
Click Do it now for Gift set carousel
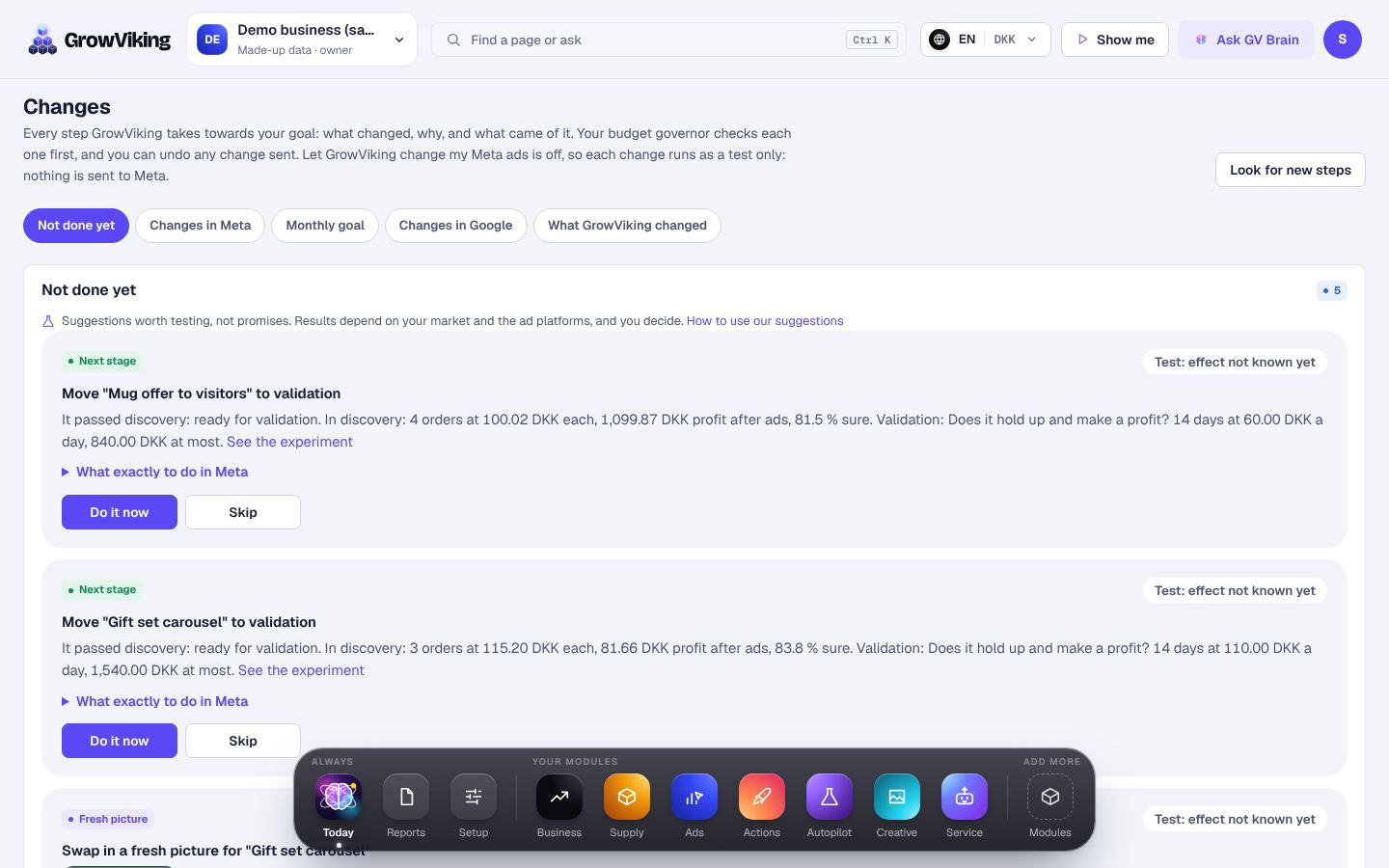coord(120,741)
